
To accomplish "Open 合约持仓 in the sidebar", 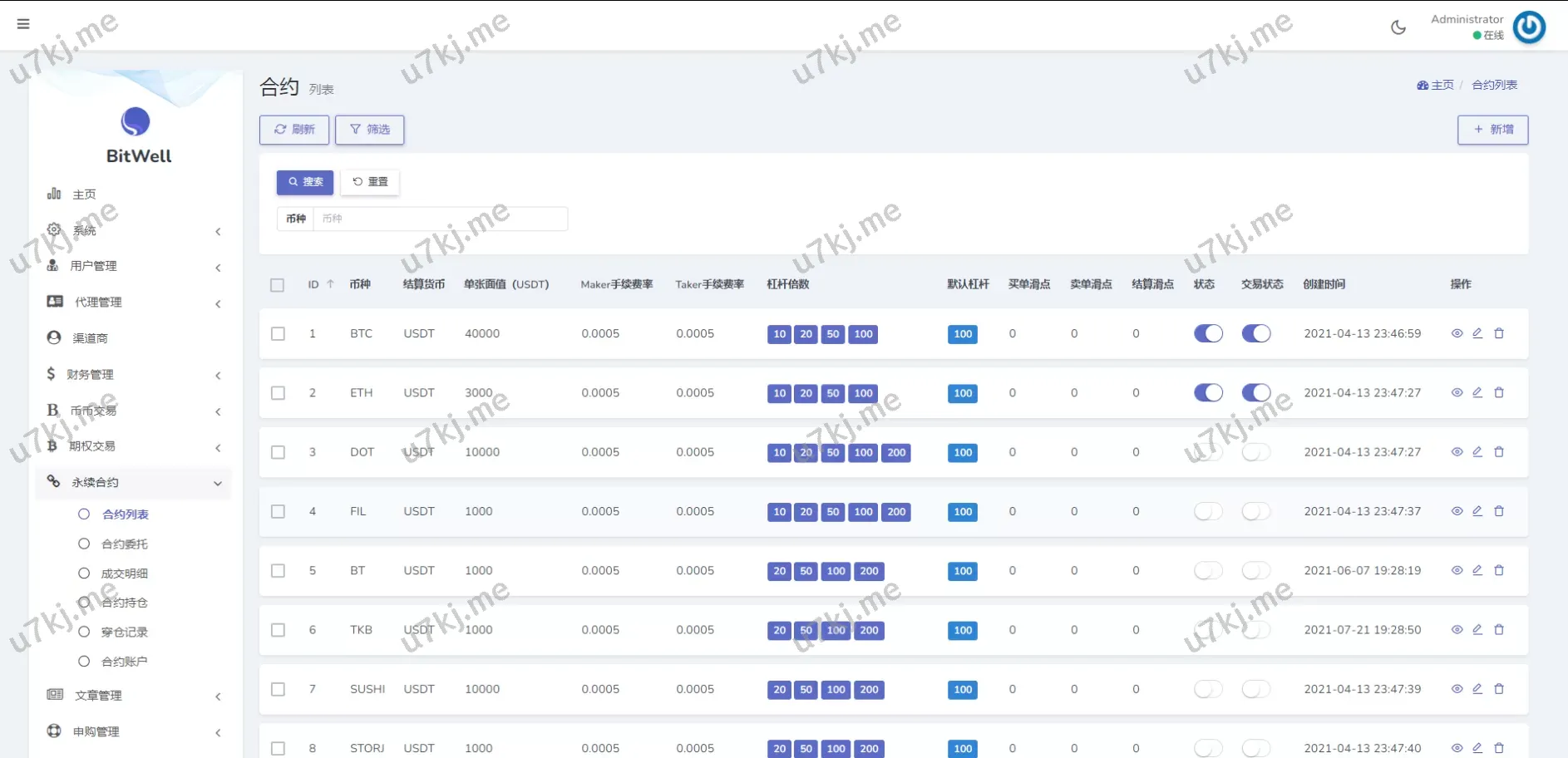I will (125, 603).
